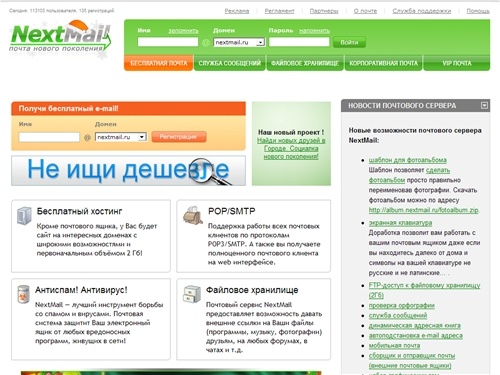
Task: Open the new project social network link
Action: coord(291,148)
